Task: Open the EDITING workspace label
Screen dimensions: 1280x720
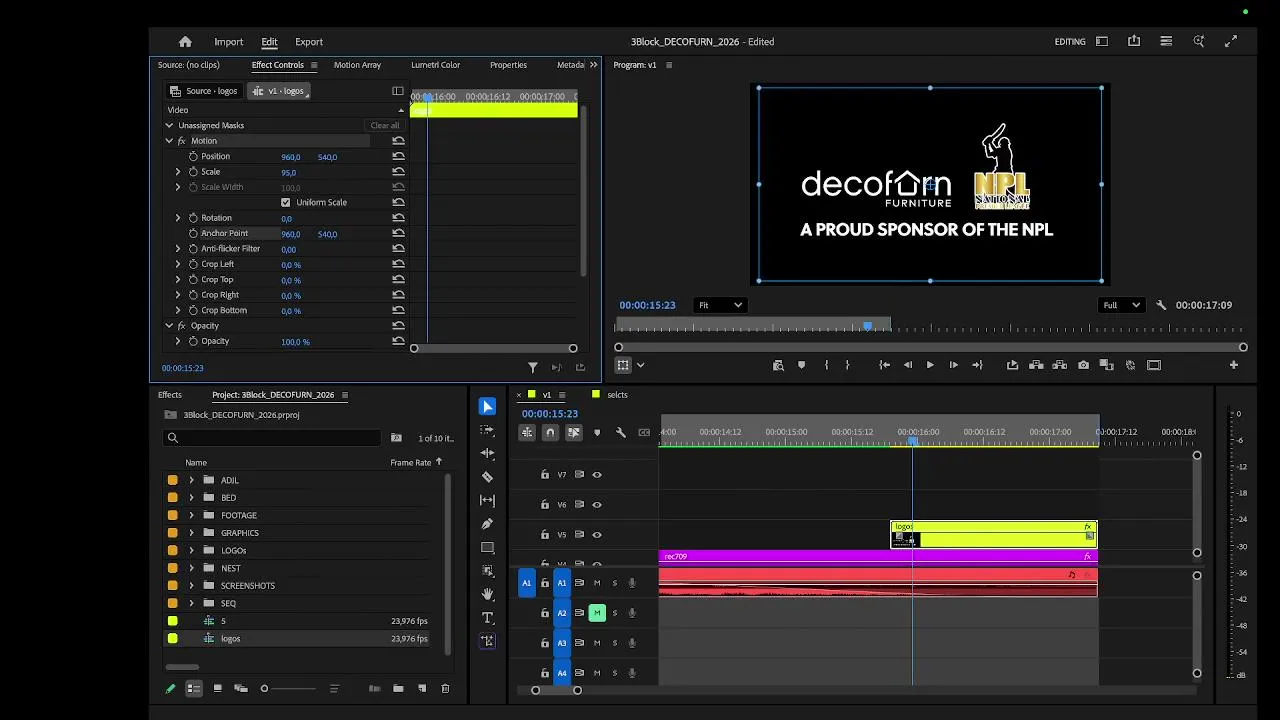Action: point(1070,42)
